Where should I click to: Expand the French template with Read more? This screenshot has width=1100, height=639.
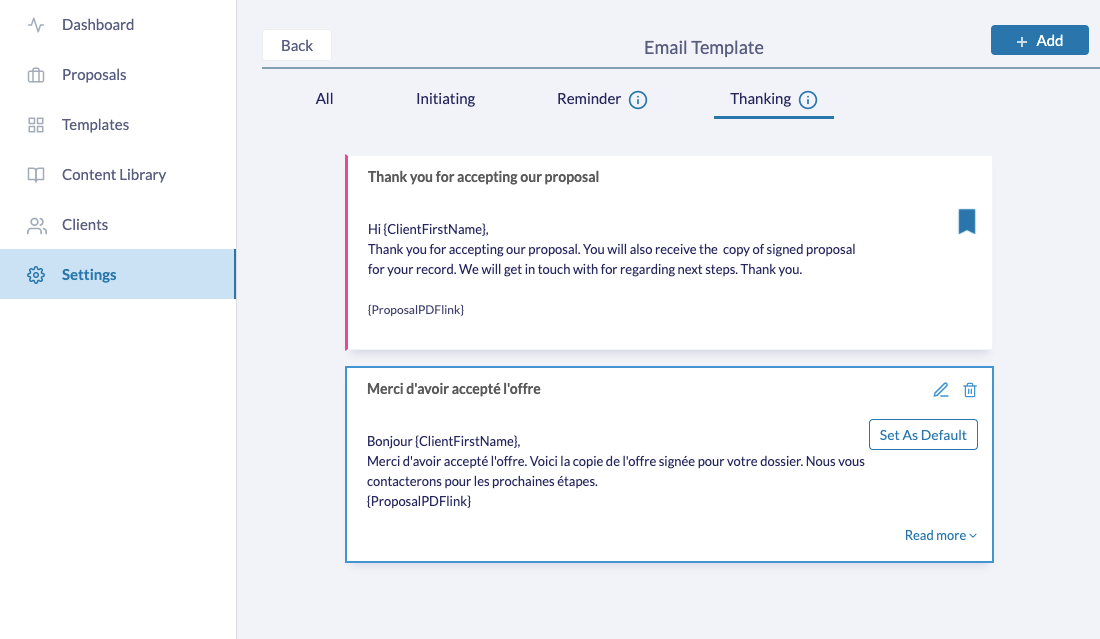(941, 535)
